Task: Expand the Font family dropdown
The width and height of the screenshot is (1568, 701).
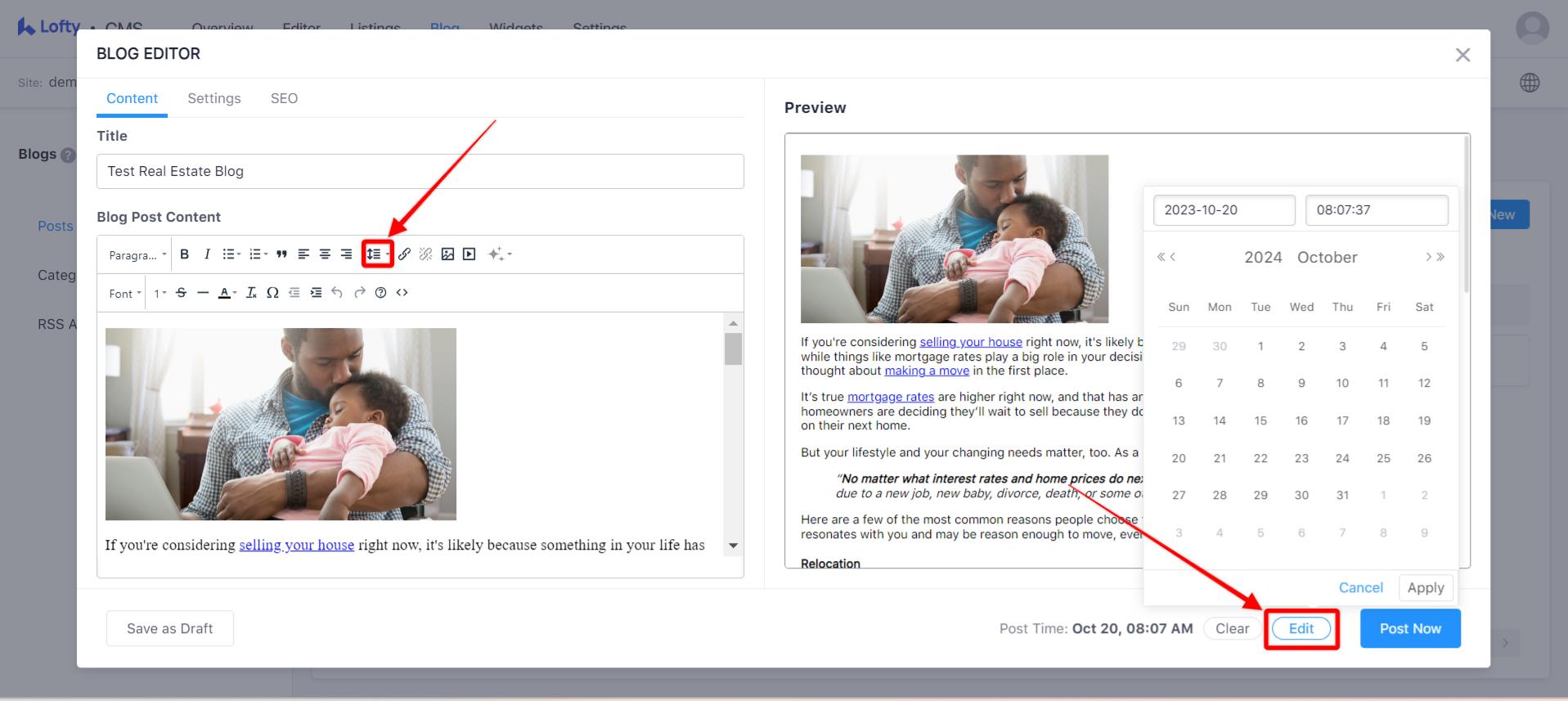Action: tap(125, 294)
